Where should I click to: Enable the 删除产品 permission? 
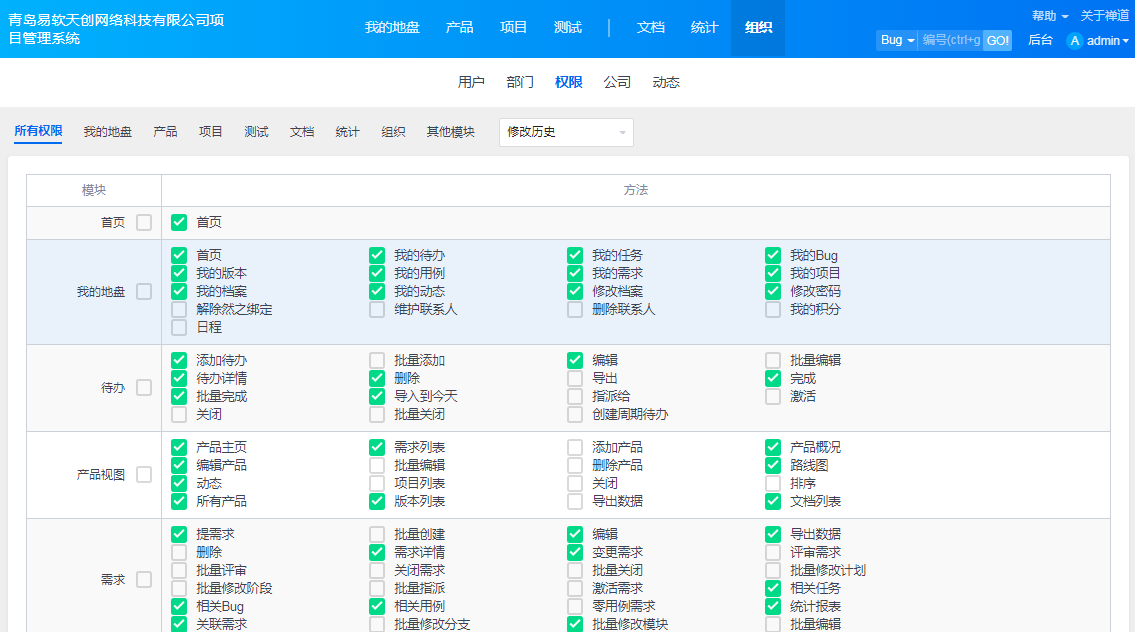point(575,465)
